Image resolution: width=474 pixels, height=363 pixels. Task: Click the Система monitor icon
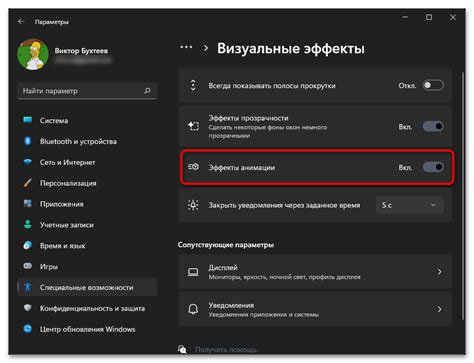28,120
